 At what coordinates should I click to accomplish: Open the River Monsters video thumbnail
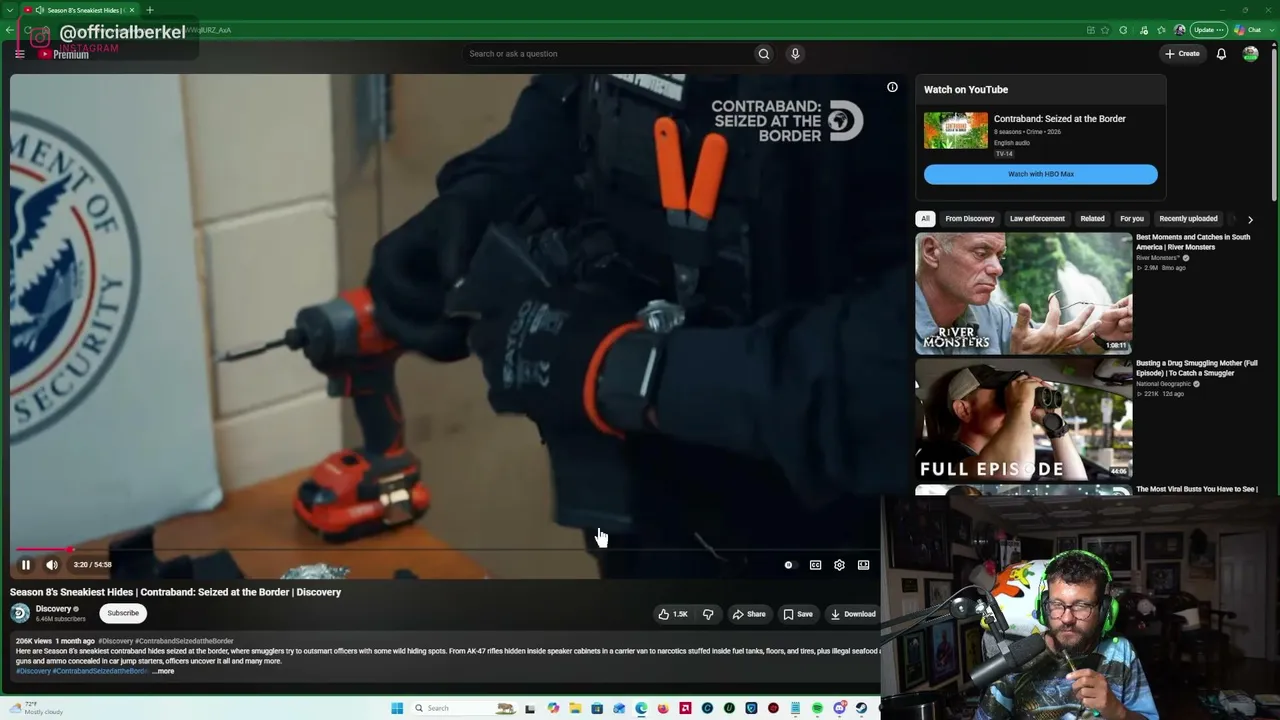[x=1023, y=293]
